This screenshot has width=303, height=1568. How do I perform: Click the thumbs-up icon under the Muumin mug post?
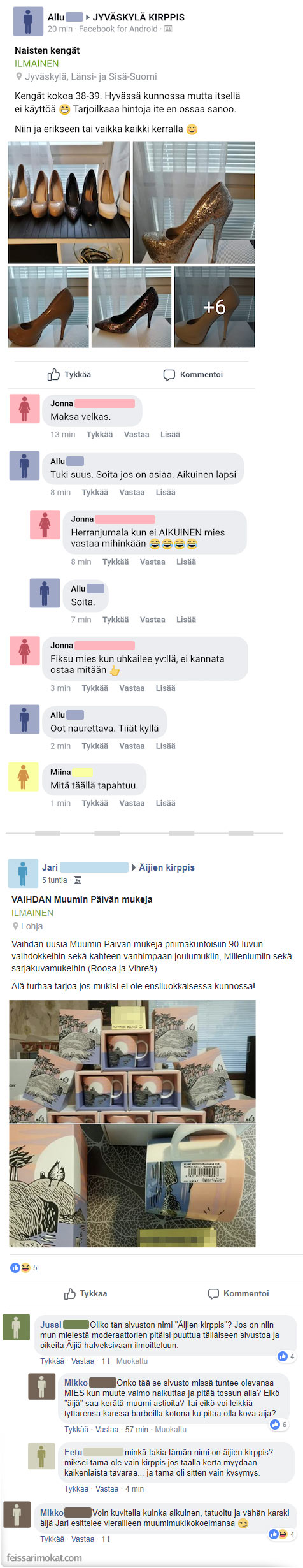(x=70, y=1293)
